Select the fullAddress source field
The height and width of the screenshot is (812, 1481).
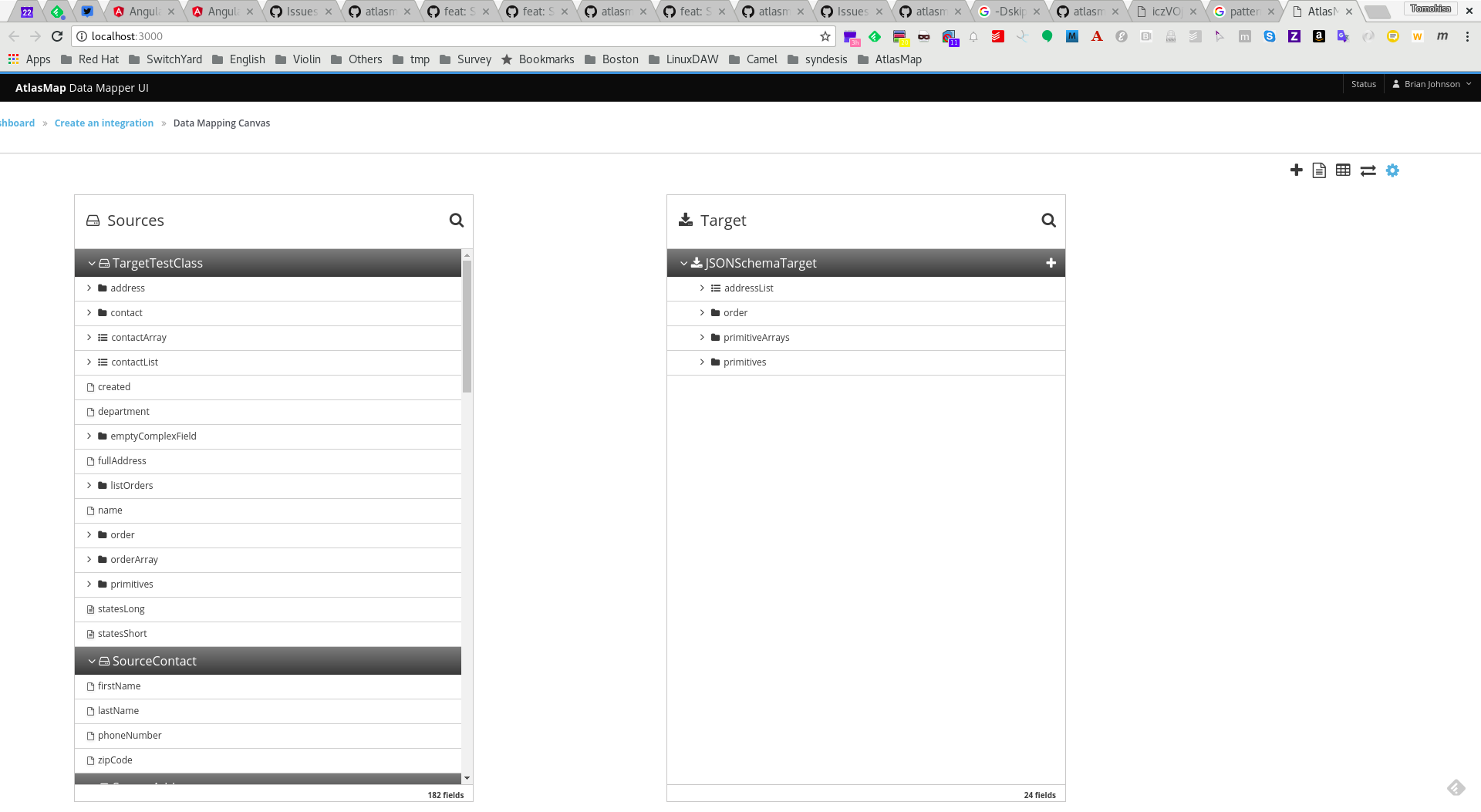coord(268,461)
